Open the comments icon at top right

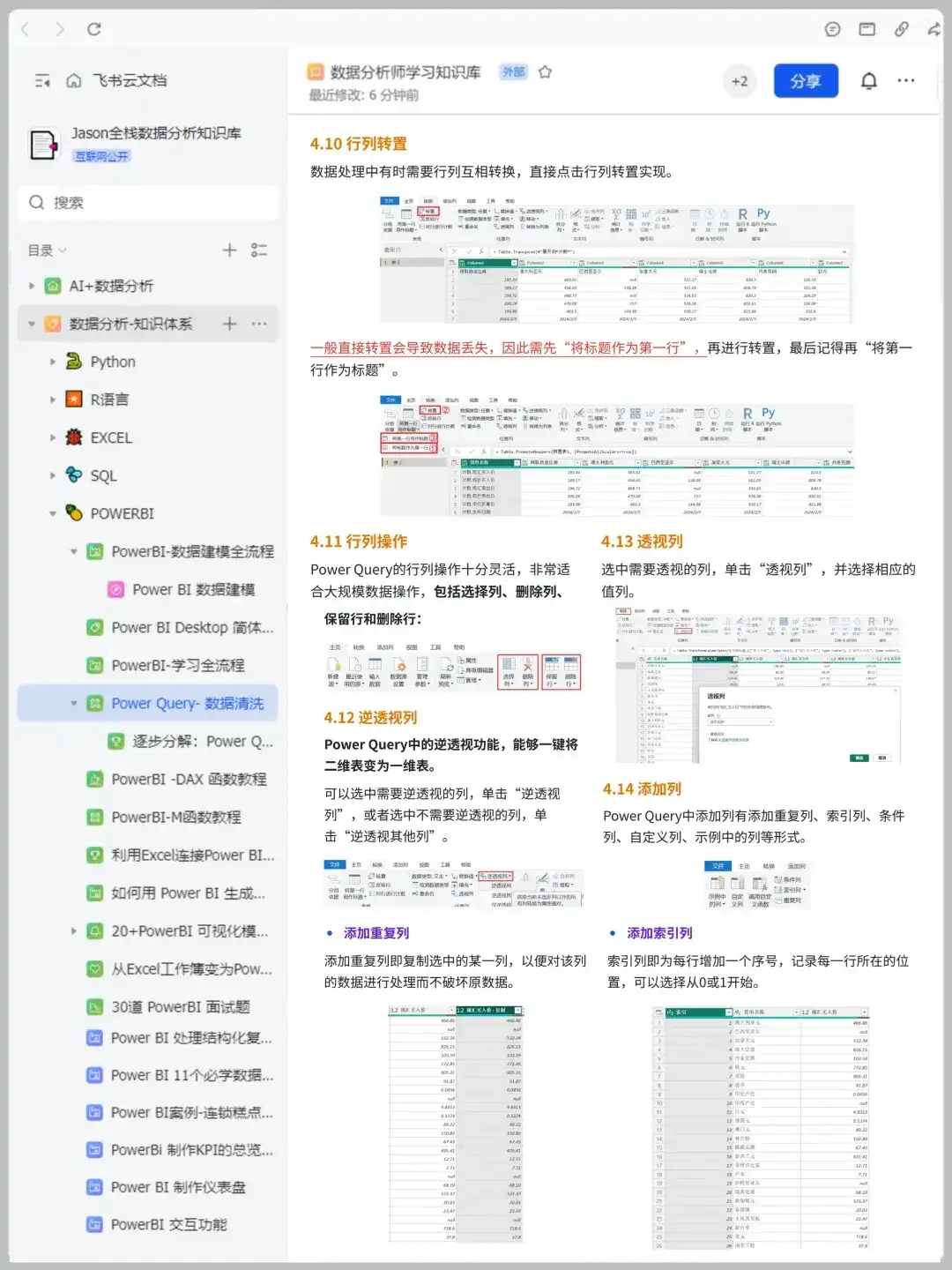pyautogui.click(x=831, y=29)
